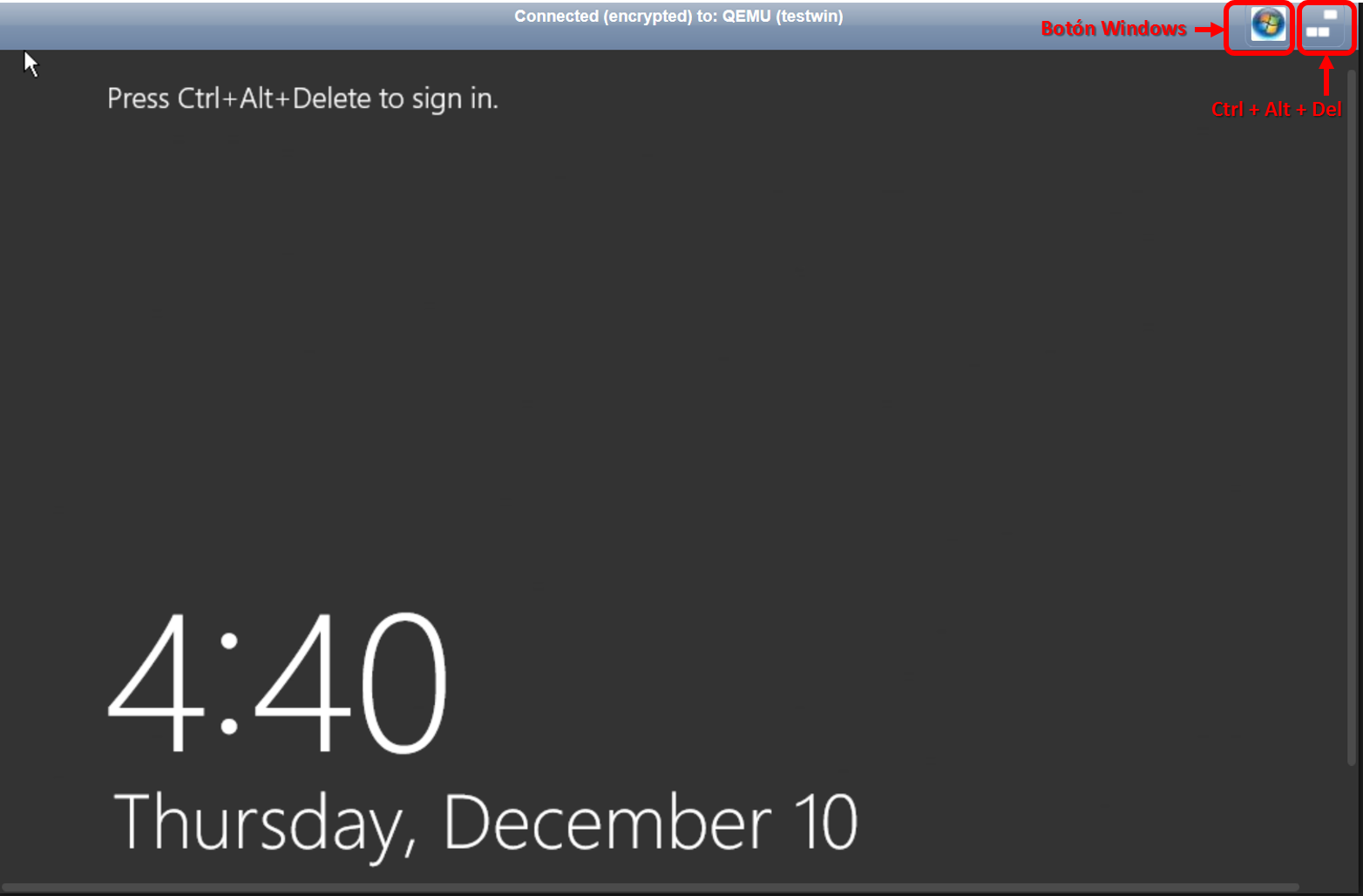
Task: Click 'Press Ctrl+Alt+Delete to sign in.' message
Action: [x=302, y=98]
